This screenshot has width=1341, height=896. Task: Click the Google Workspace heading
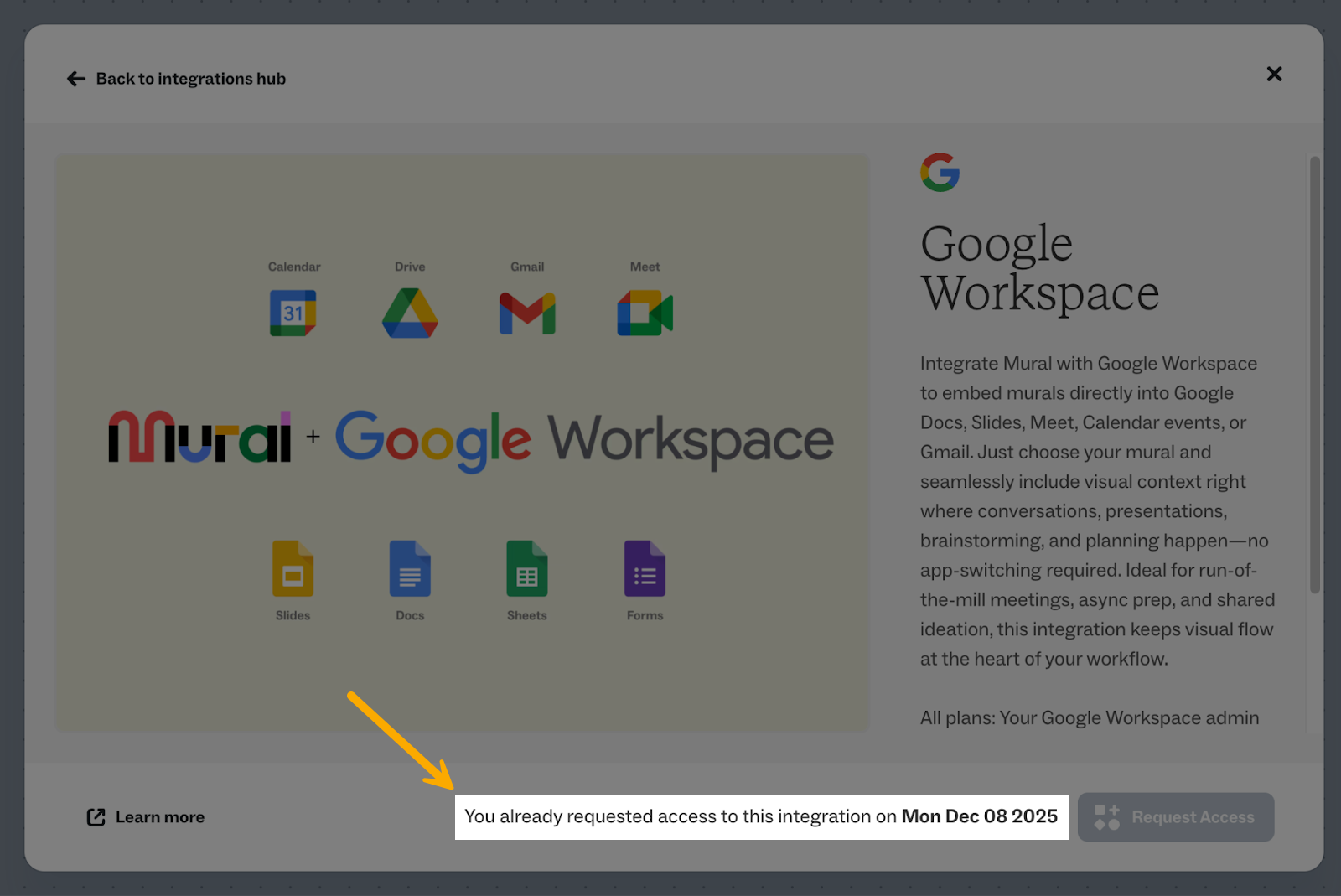[1039, 268]
